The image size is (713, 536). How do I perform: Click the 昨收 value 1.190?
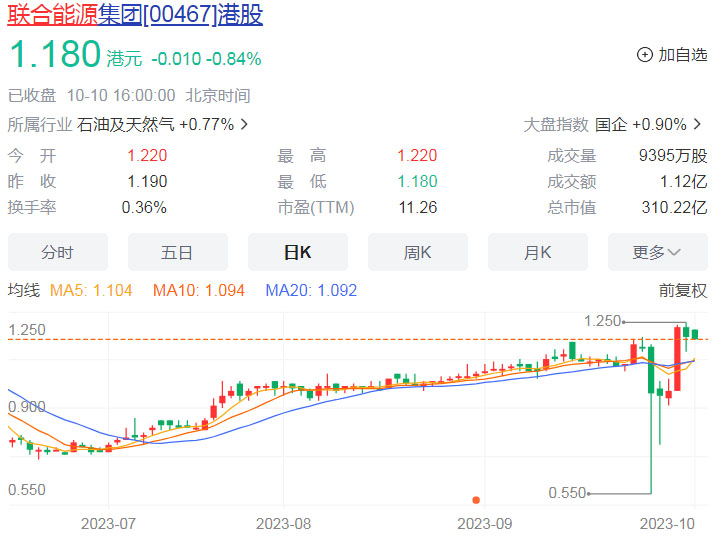click(147, 181)
